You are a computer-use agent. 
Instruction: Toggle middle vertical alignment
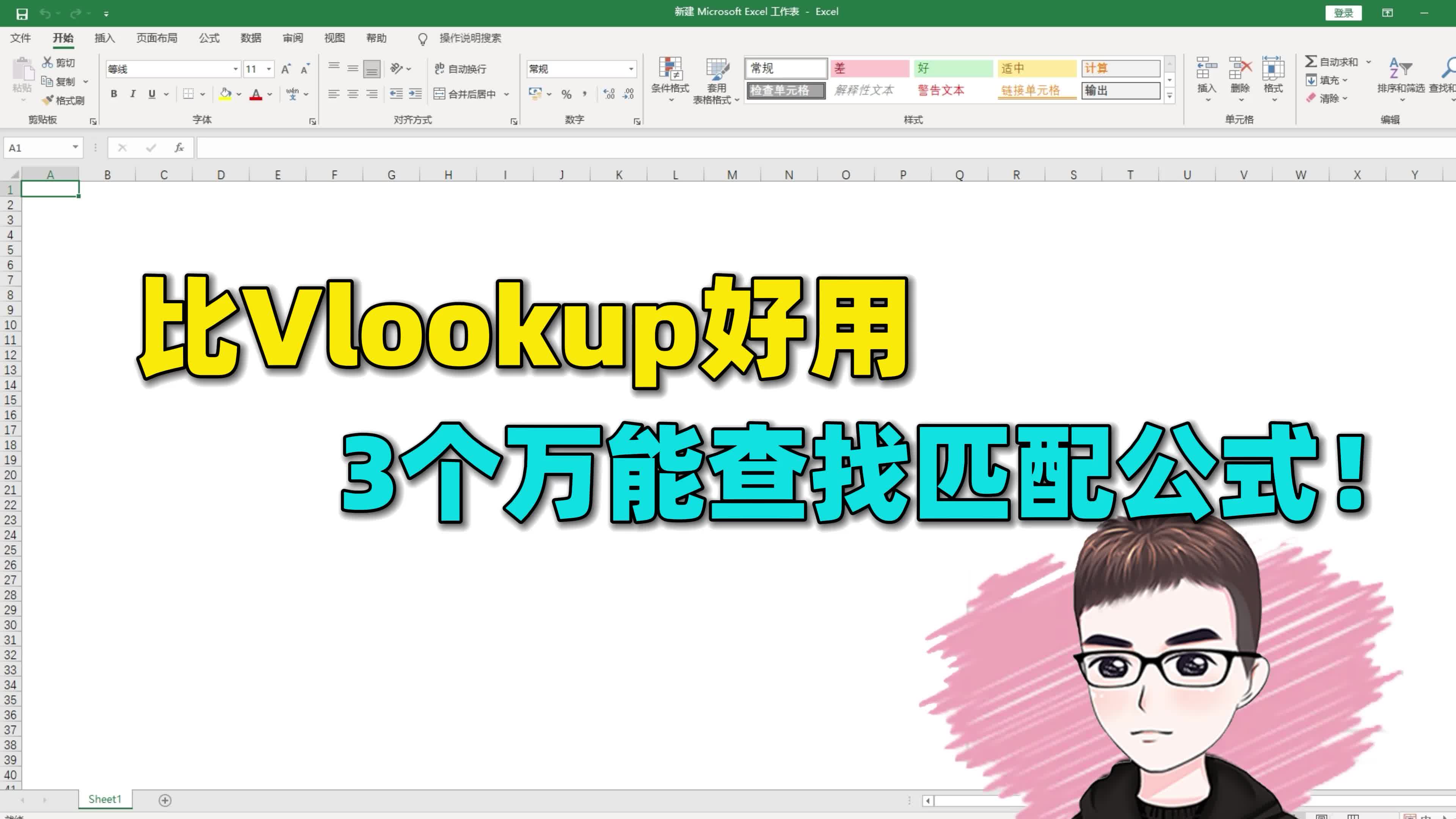tap(353, 68)
